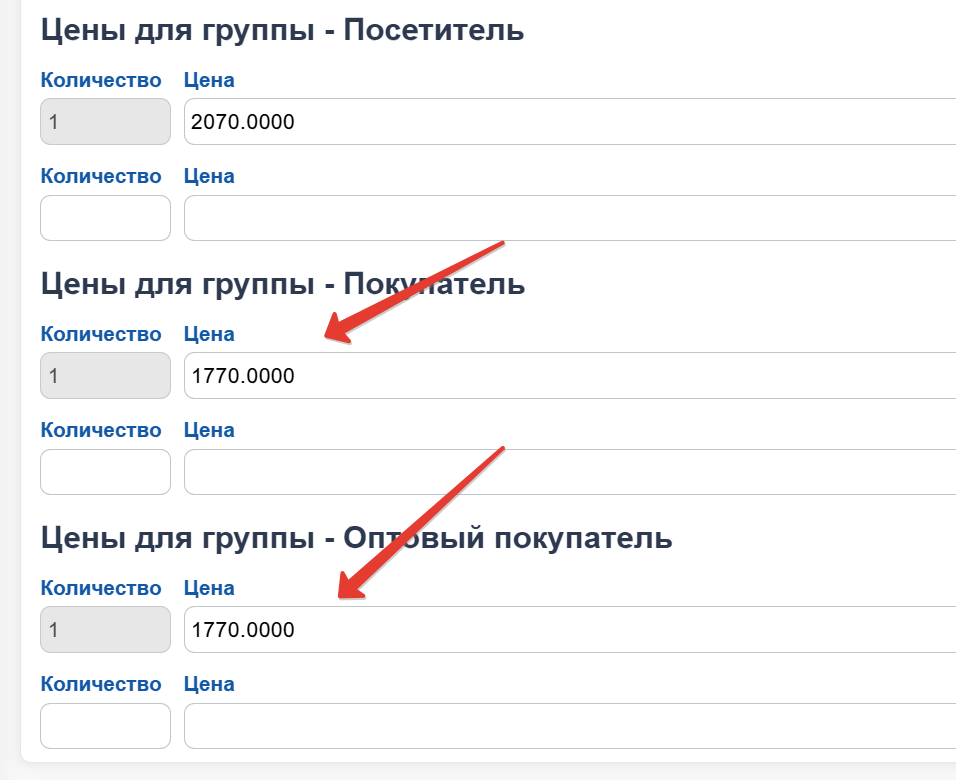The image size is (956, 780).
Task: Click quantity field 1 under Оптовый покупатель
Action: tap(105, 629)
